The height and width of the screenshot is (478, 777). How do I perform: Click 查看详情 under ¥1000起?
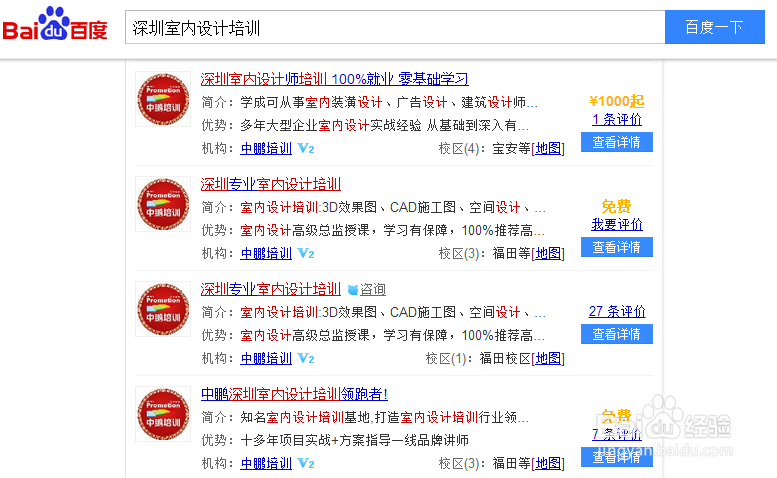[x=617, y=142]
